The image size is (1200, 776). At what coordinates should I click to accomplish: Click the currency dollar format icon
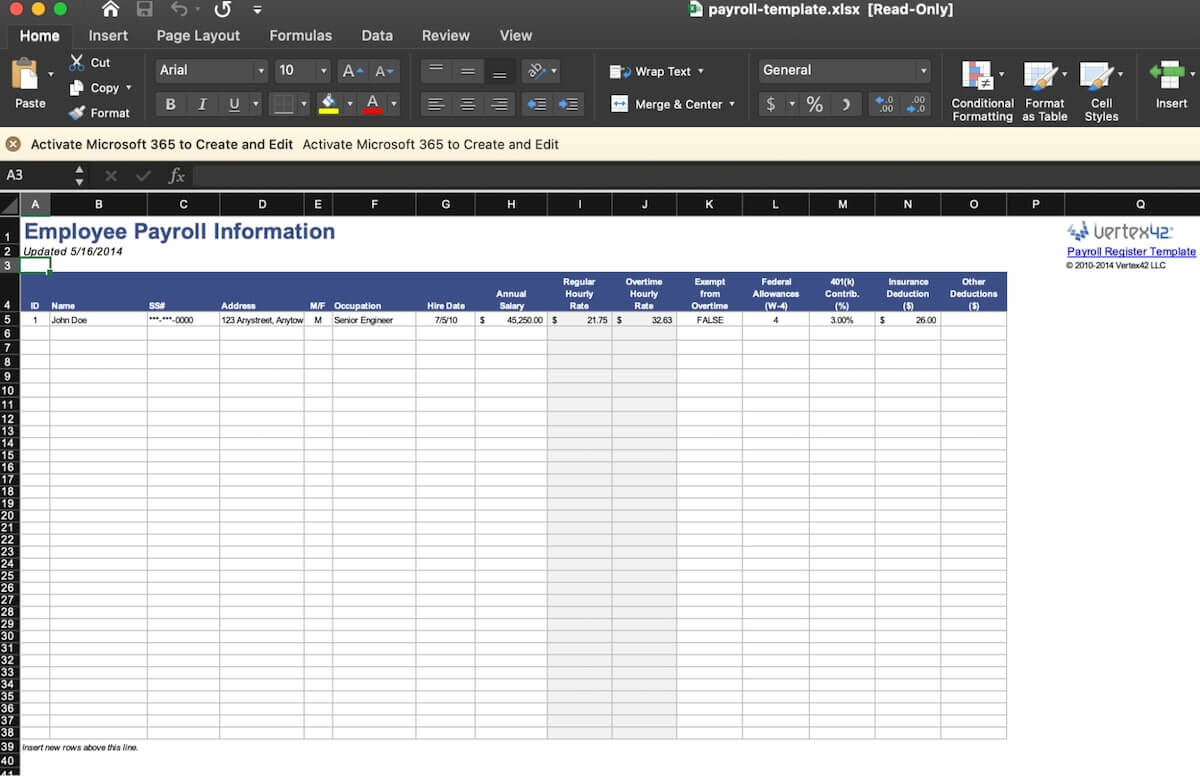click(x=771, y=104)
